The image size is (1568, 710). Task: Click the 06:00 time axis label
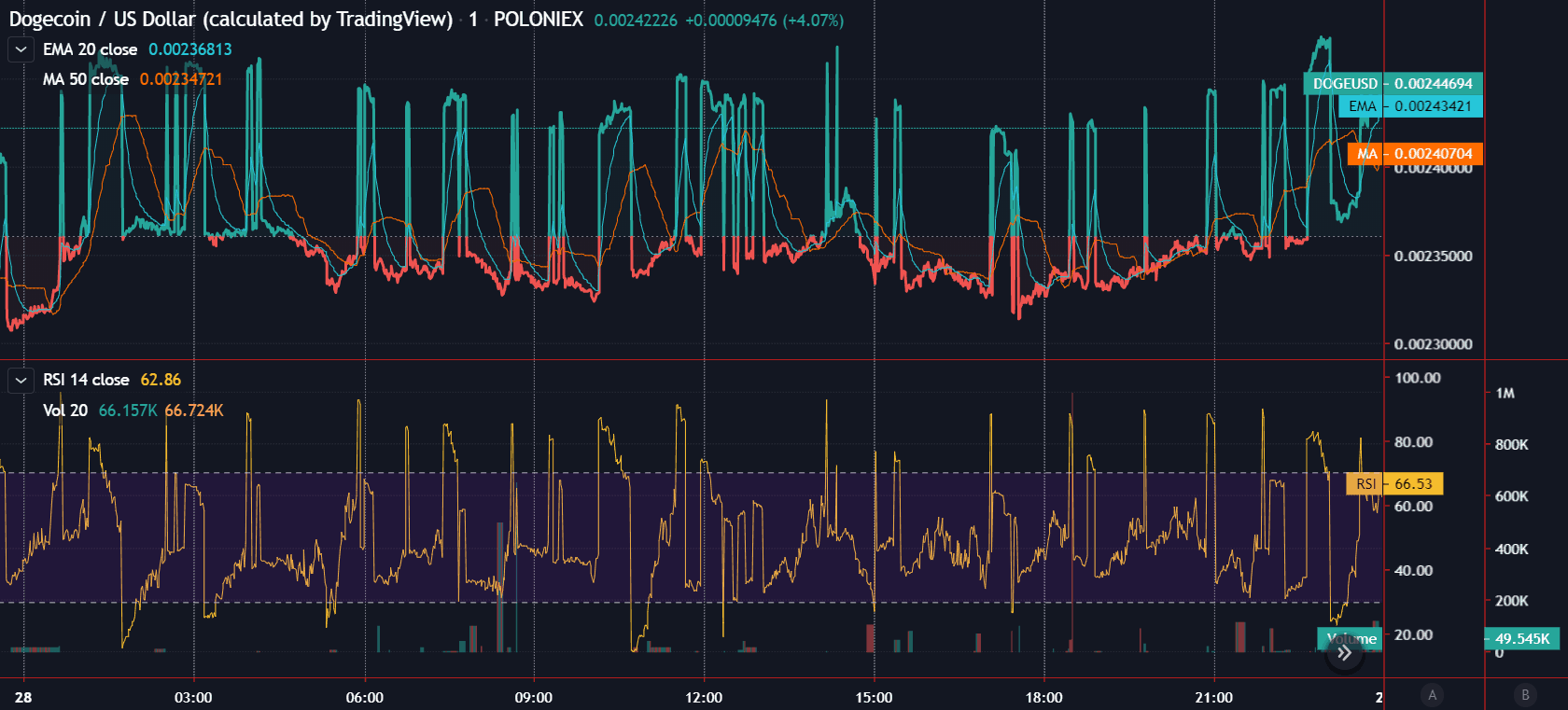point(364,697)
